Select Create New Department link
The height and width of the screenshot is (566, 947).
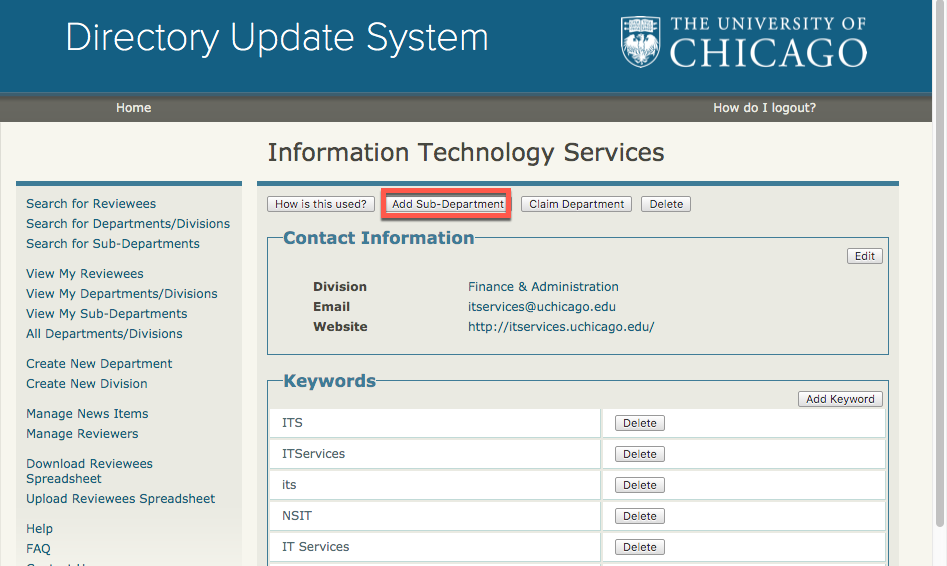[x=99, y=364]
